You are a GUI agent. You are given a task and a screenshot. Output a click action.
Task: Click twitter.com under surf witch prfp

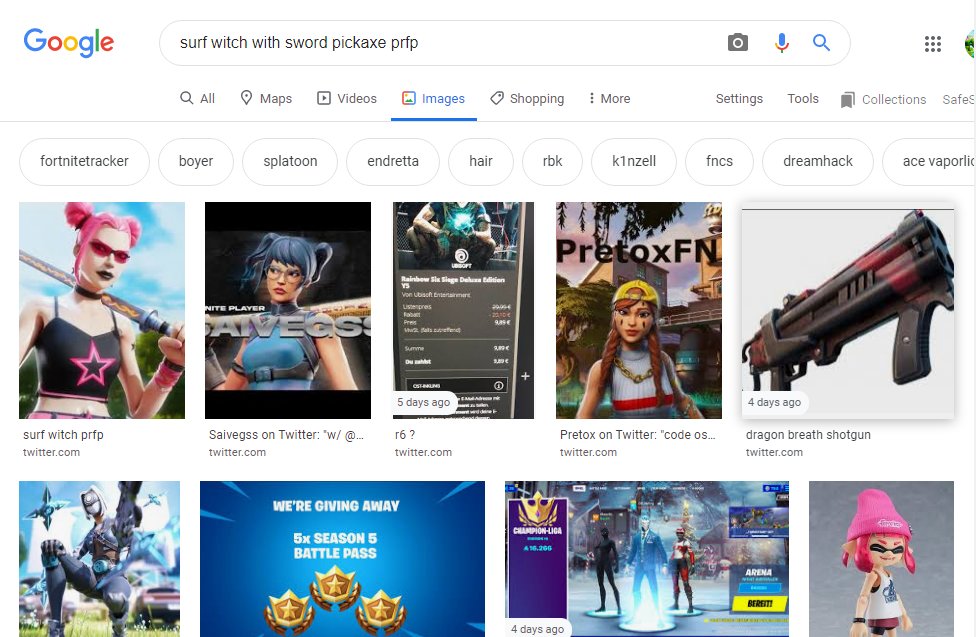coord(52,453)
